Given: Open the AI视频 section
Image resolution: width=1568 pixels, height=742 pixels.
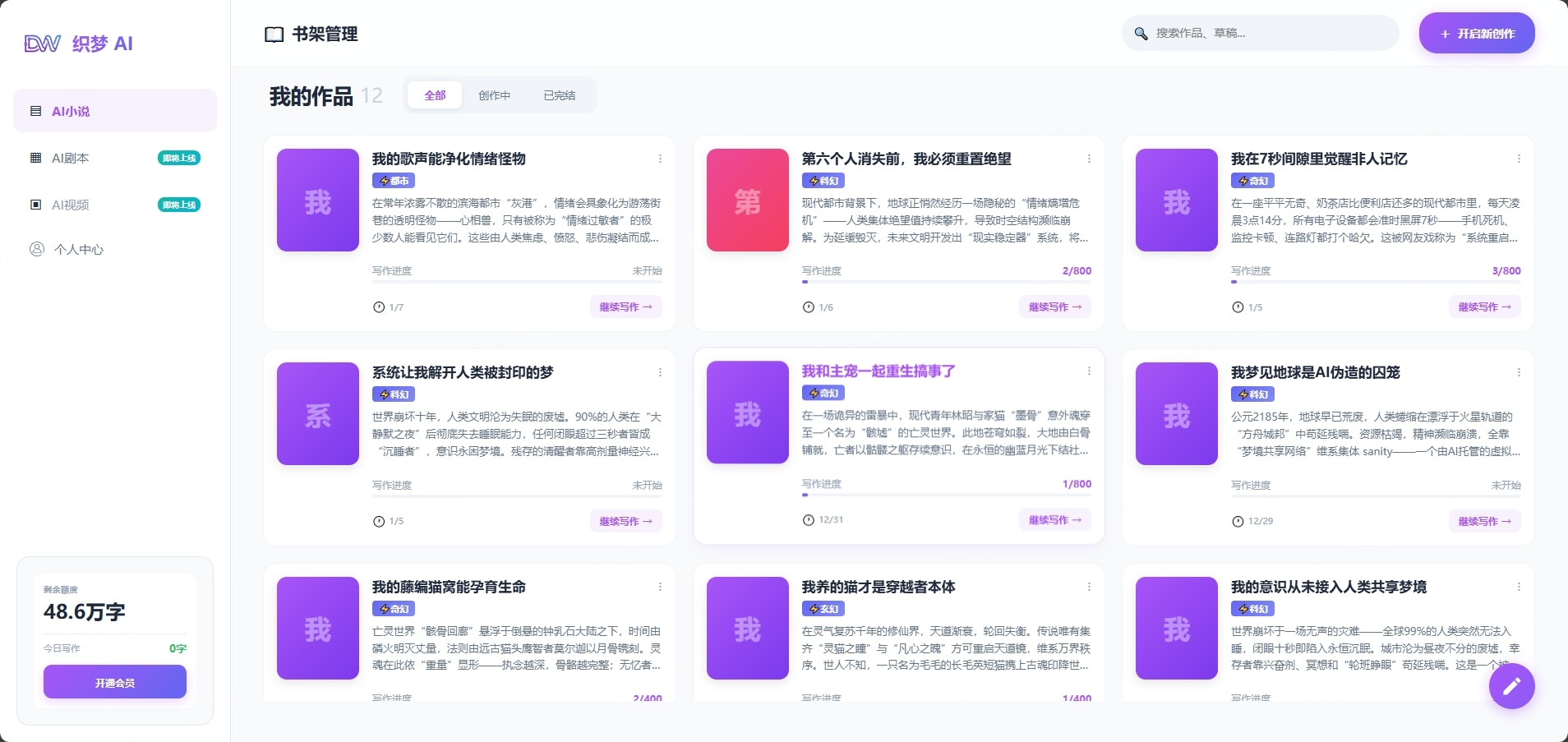Looking at the screenshot, I should coord(70,204).
